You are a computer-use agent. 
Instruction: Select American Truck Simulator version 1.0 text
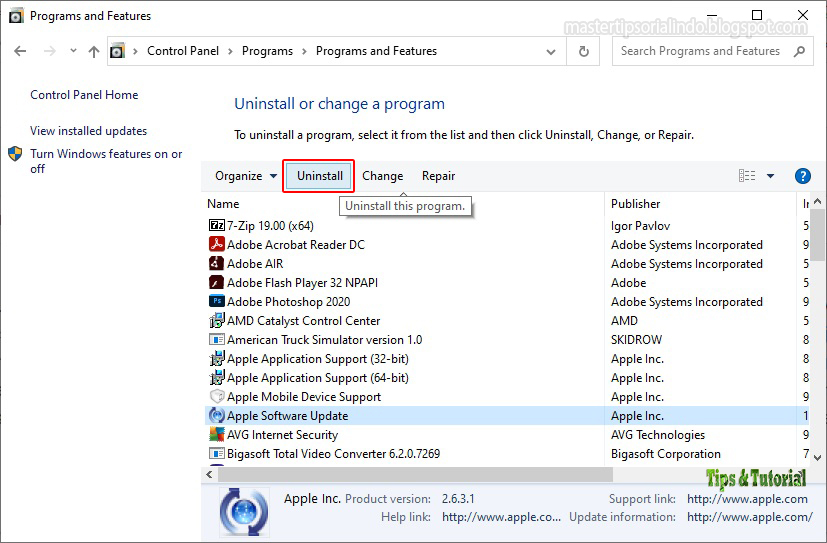324,340
